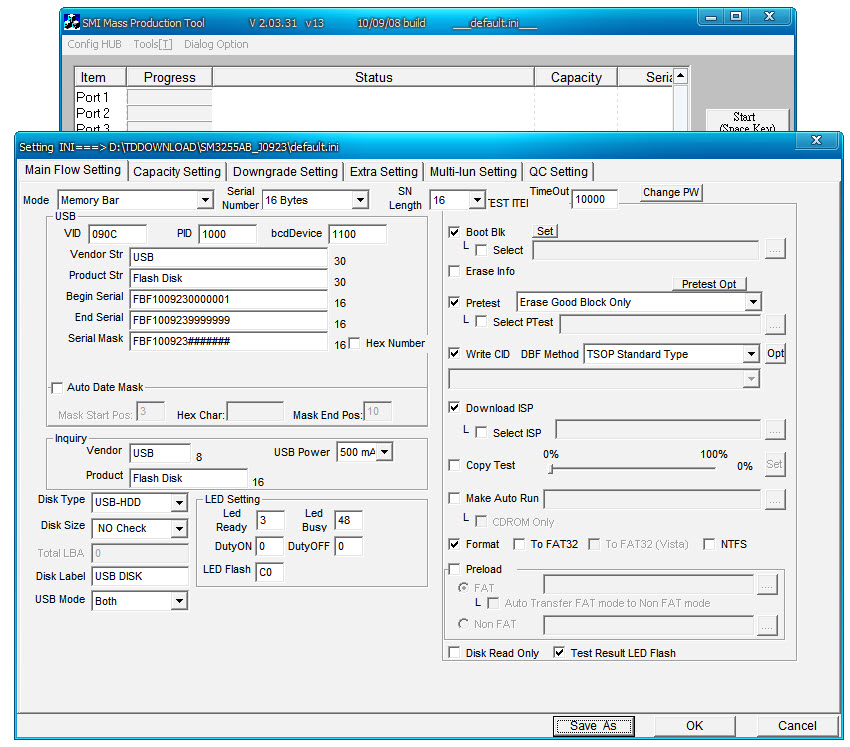Viewport: 850px width, 747px height.
Task: Open the Pretest Erase Good Block dropdown
Action: tap(752, 302)
